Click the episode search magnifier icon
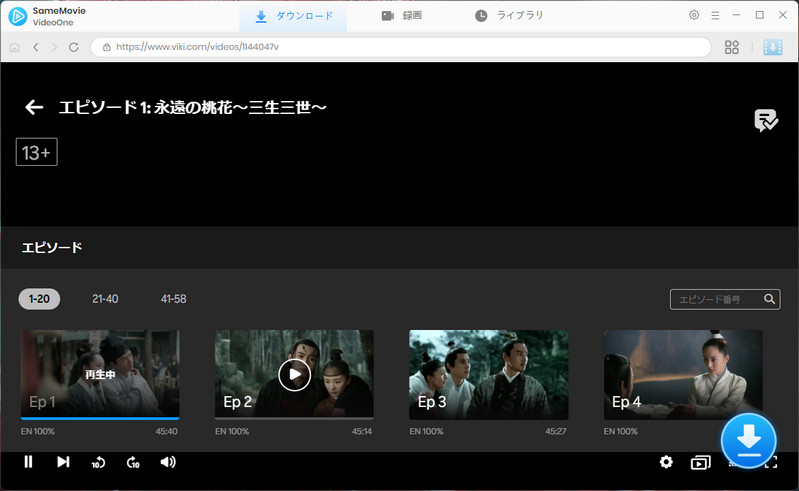 (x=769, y=299)
